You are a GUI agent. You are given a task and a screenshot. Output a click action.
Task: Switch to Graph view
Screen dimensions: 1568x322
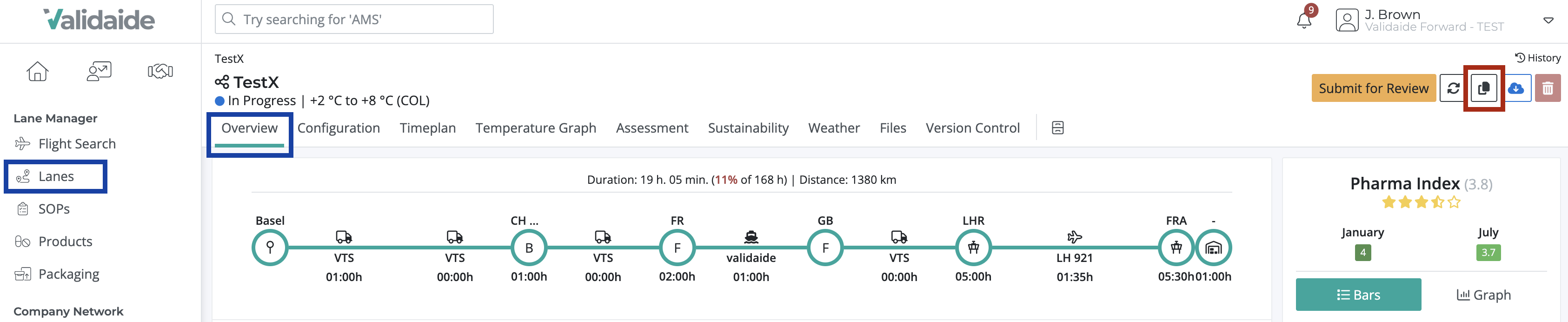pos(1483,295)
